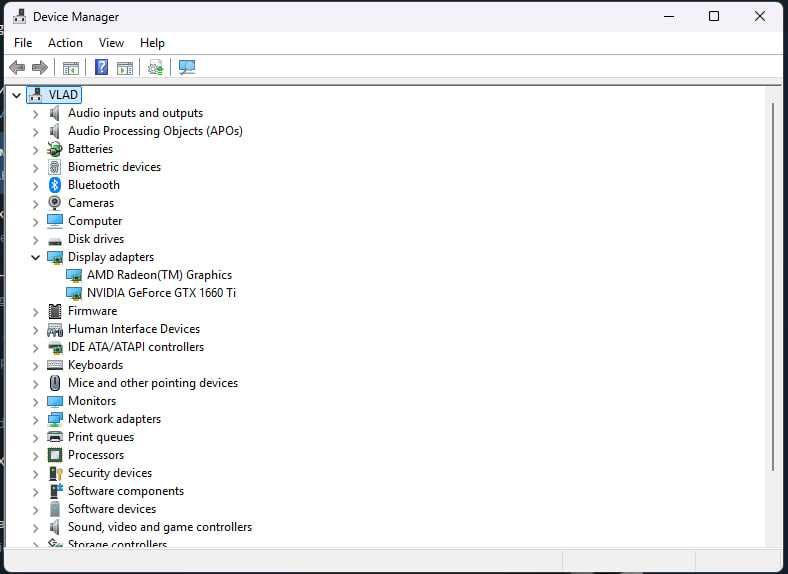The image size is (788, 574).
Task: Click the Bluetooth category icon
Action: click(x=55, y=185)
